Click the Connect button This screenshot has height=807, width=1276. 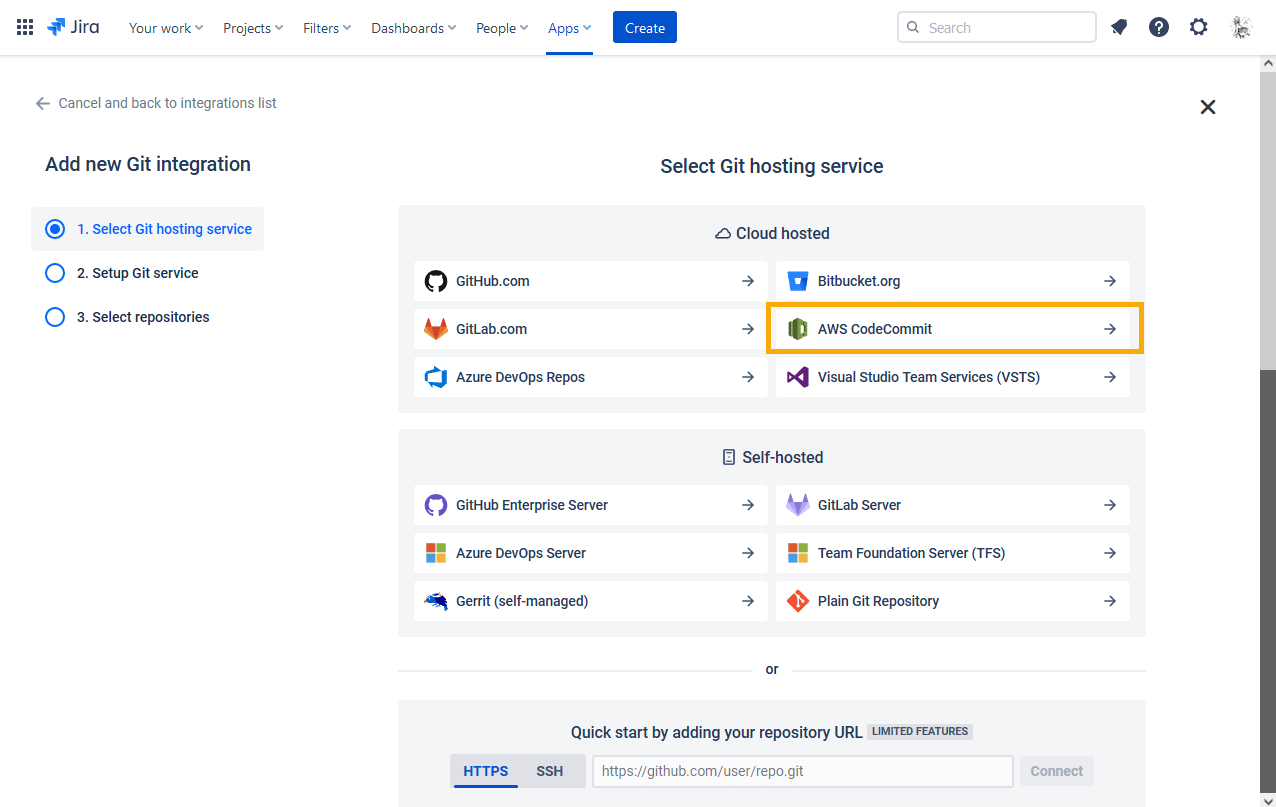point(1056,771)
